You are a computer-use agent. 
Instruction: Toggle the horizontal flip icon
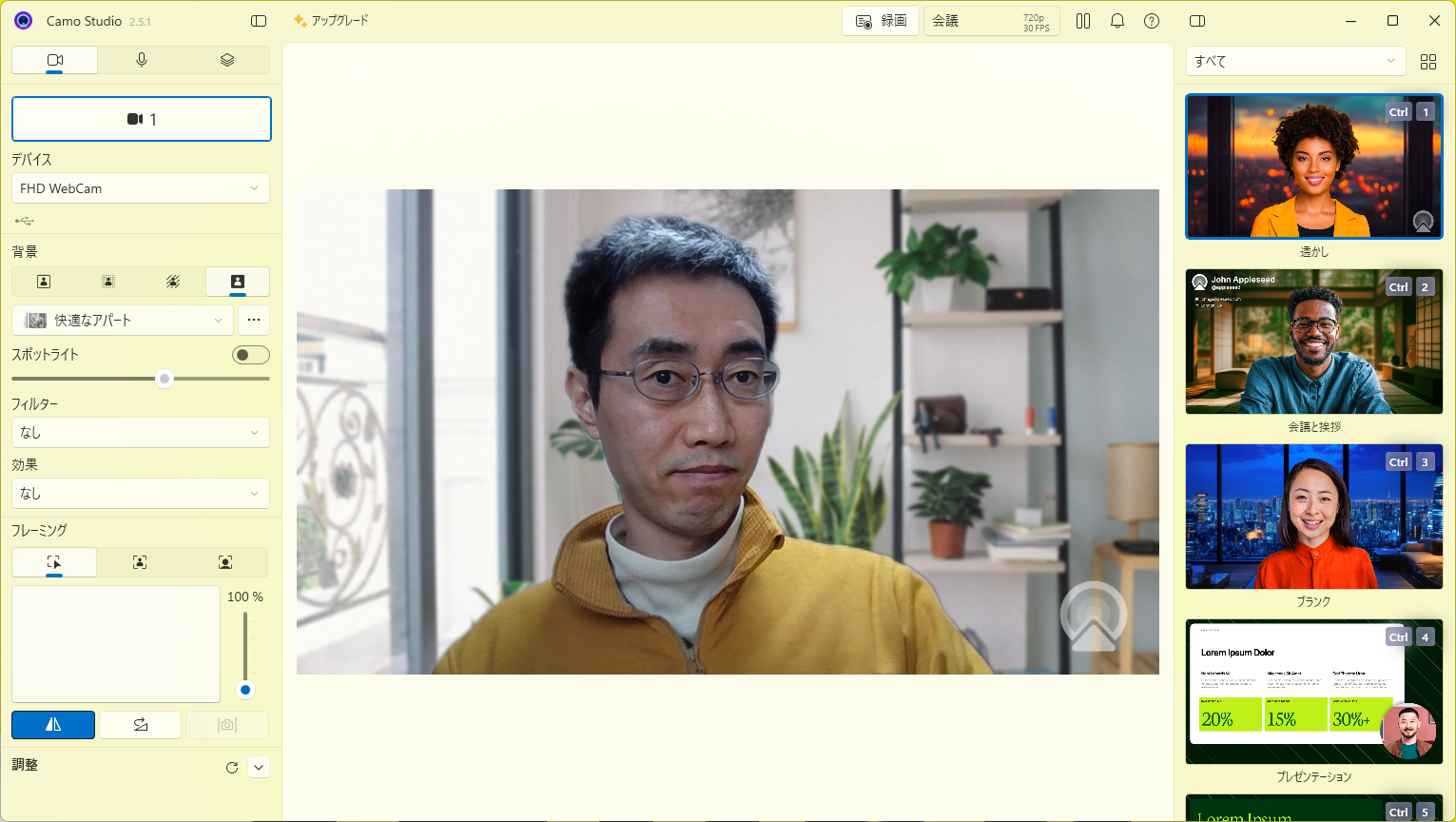53,724
